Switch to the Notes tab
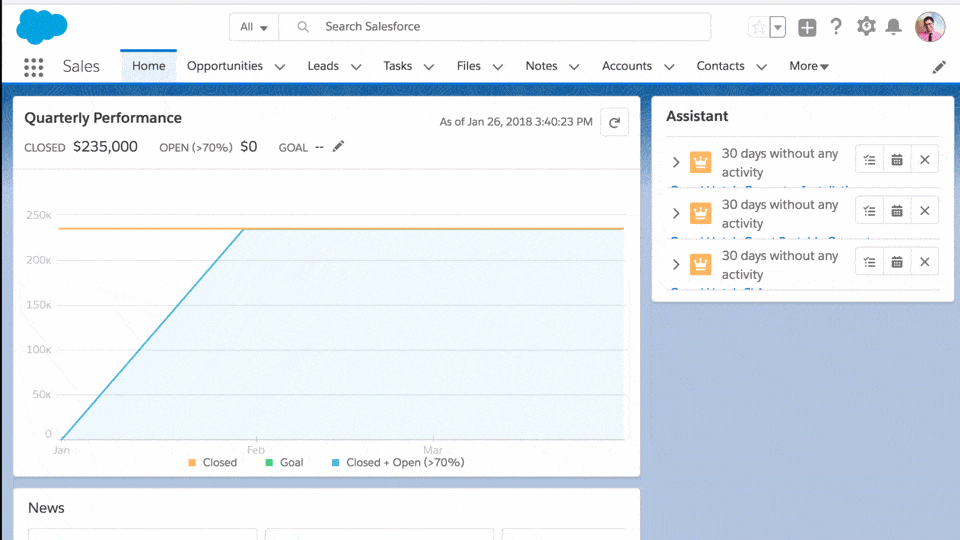The width and height of the screenshot is (960, 540). point(541,66)
